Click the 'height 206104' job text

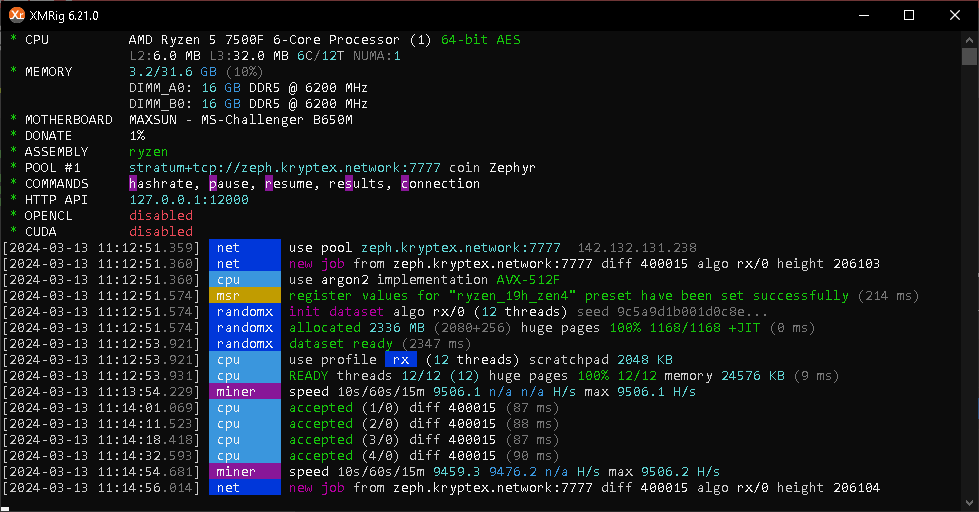(x=829, y=488)
